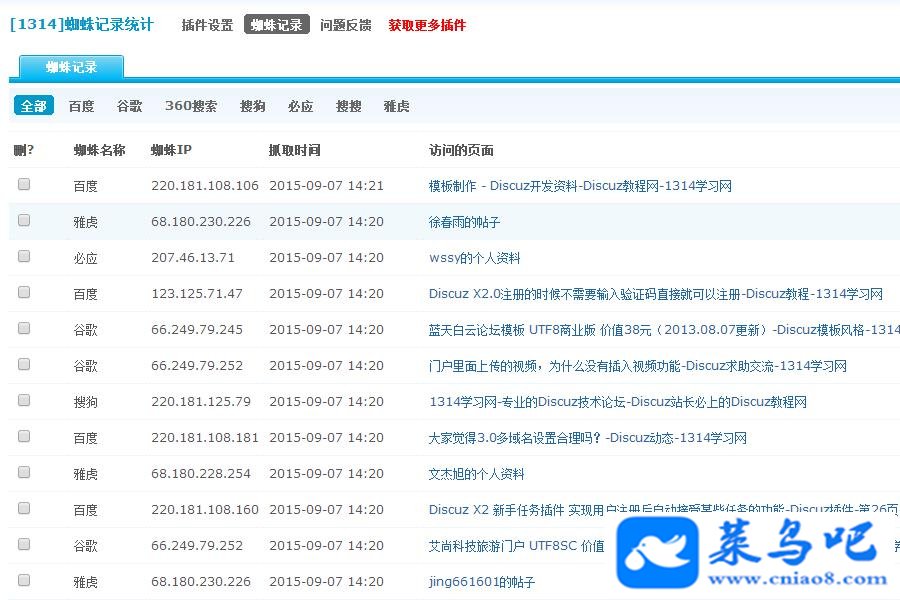
Task: Tick the checkbox for IP 220.181.108.160
Action: point(24,508)
